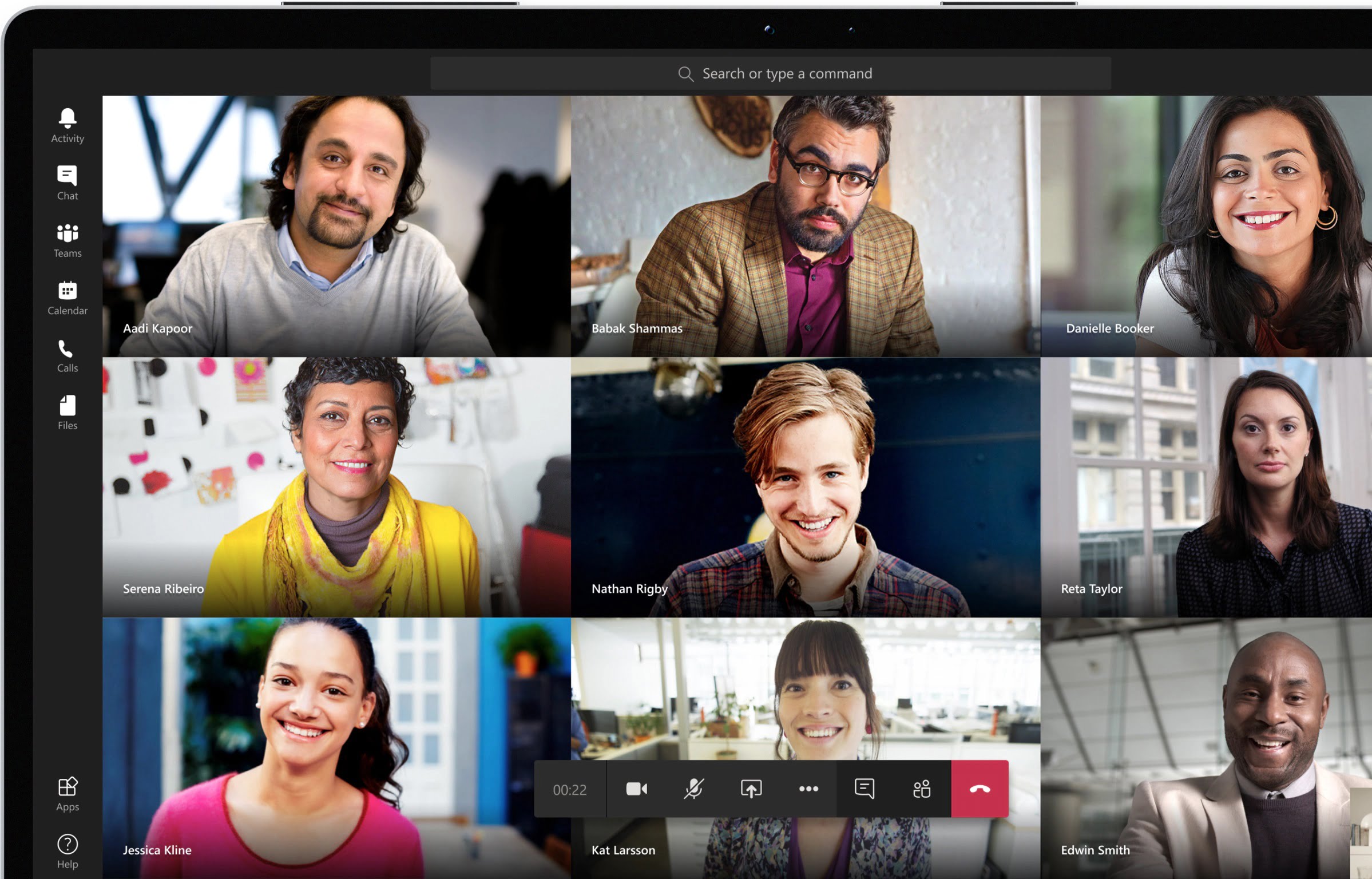Unmute the microphone
This screenshot has height=879, width=1372.
tap(693, 789)
